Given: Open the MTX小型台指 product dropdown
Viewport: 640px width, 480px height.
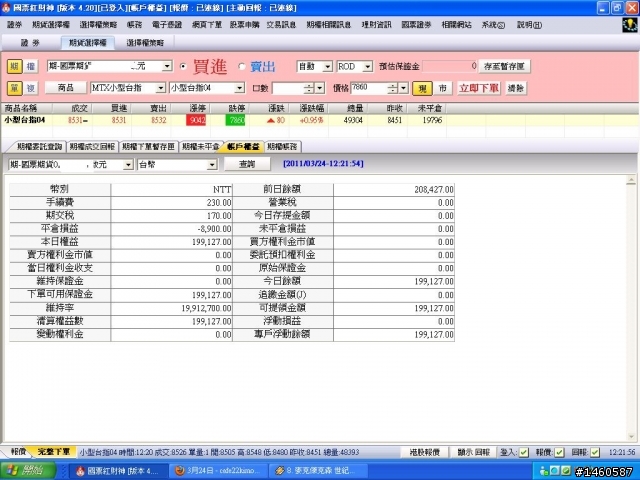Looking at the screenshot, I should point(161,88).
